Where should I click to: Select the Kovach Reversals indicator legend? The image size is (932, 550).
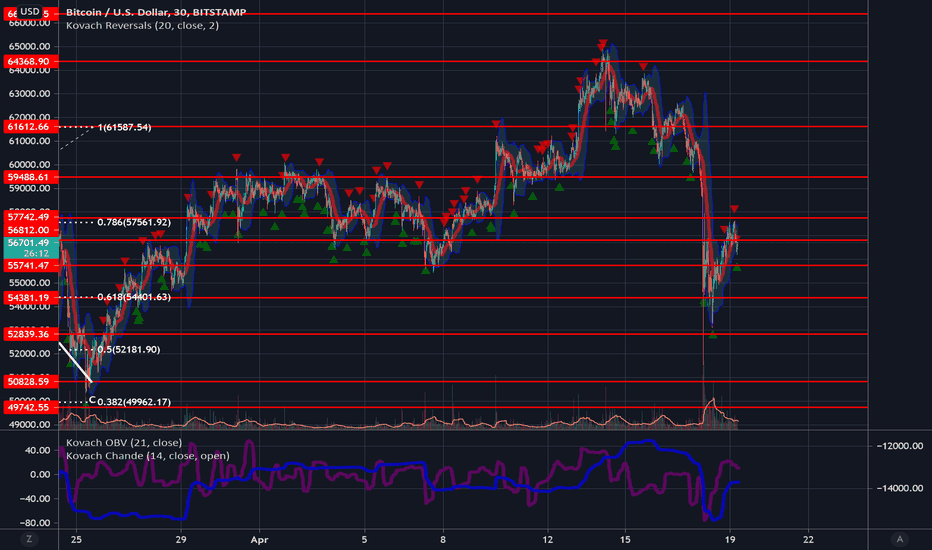[142, 26]
